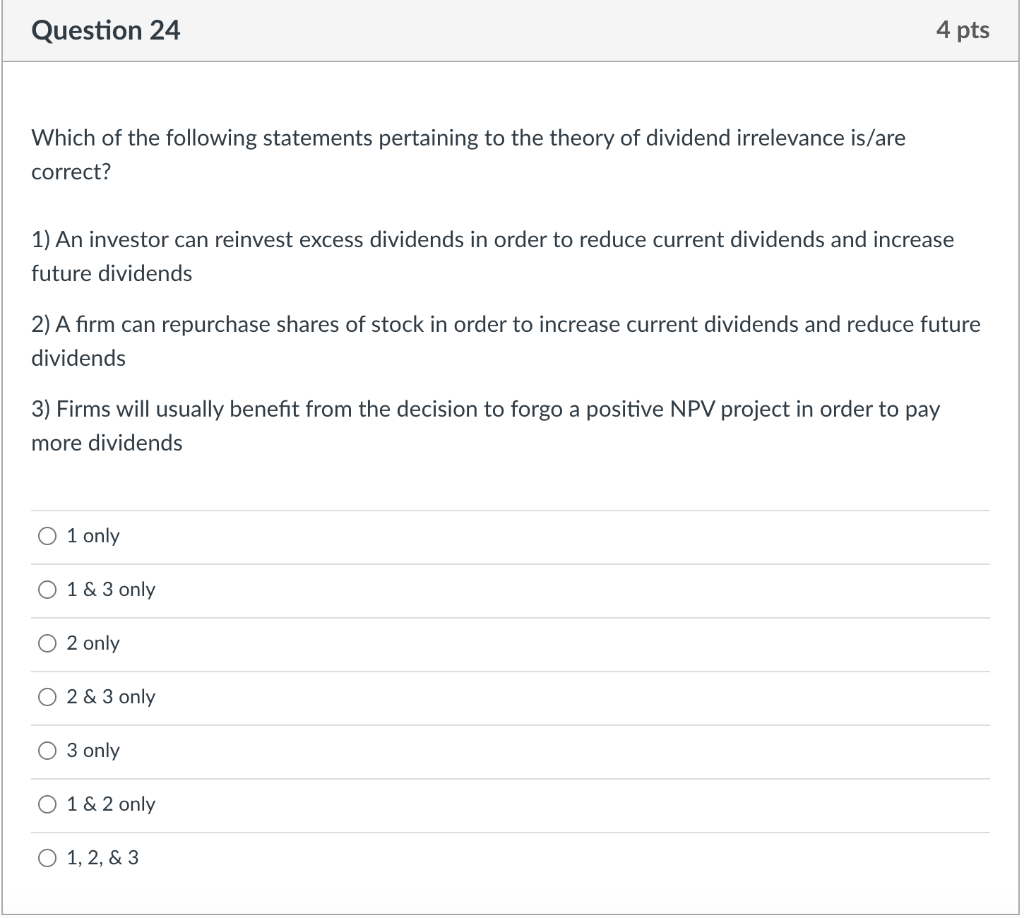This screenshot has width=1024, height=918.
Task: Click statement 3 about positive NPV project
Action: coord(485,426)
